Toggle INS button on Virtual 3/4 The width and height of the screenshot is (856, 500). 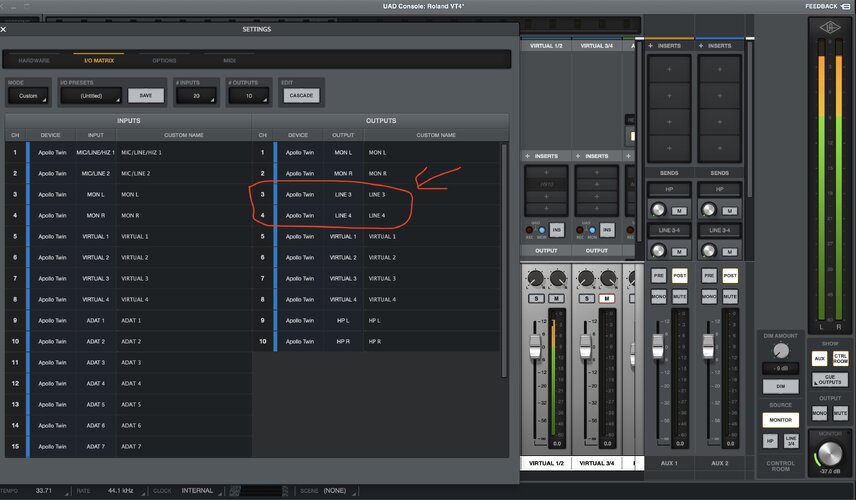pos(607,230)
